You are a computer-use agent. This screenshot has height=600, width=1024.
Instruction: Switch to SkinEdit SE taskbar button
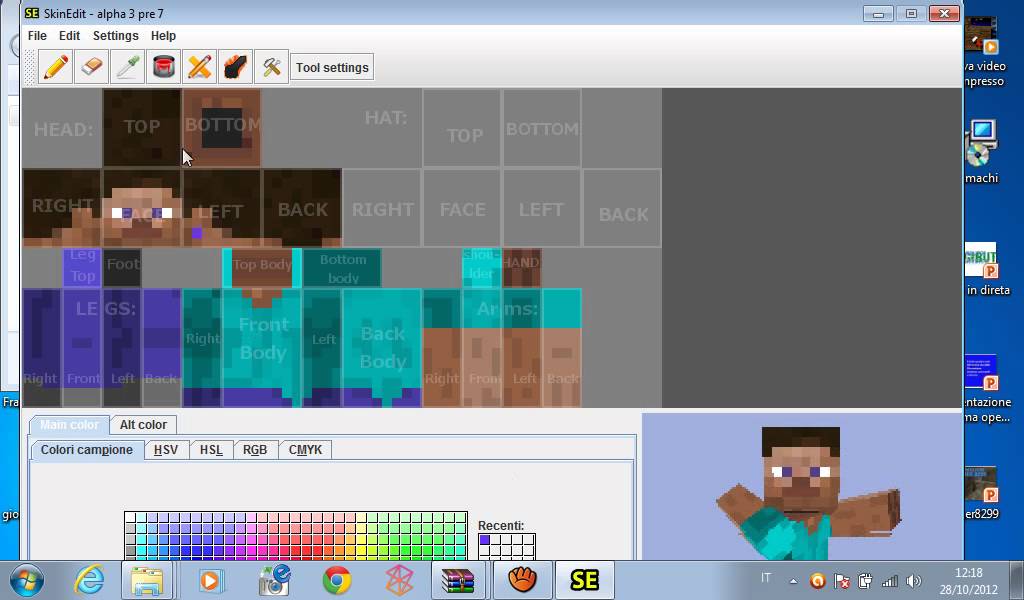pos(584,580)
